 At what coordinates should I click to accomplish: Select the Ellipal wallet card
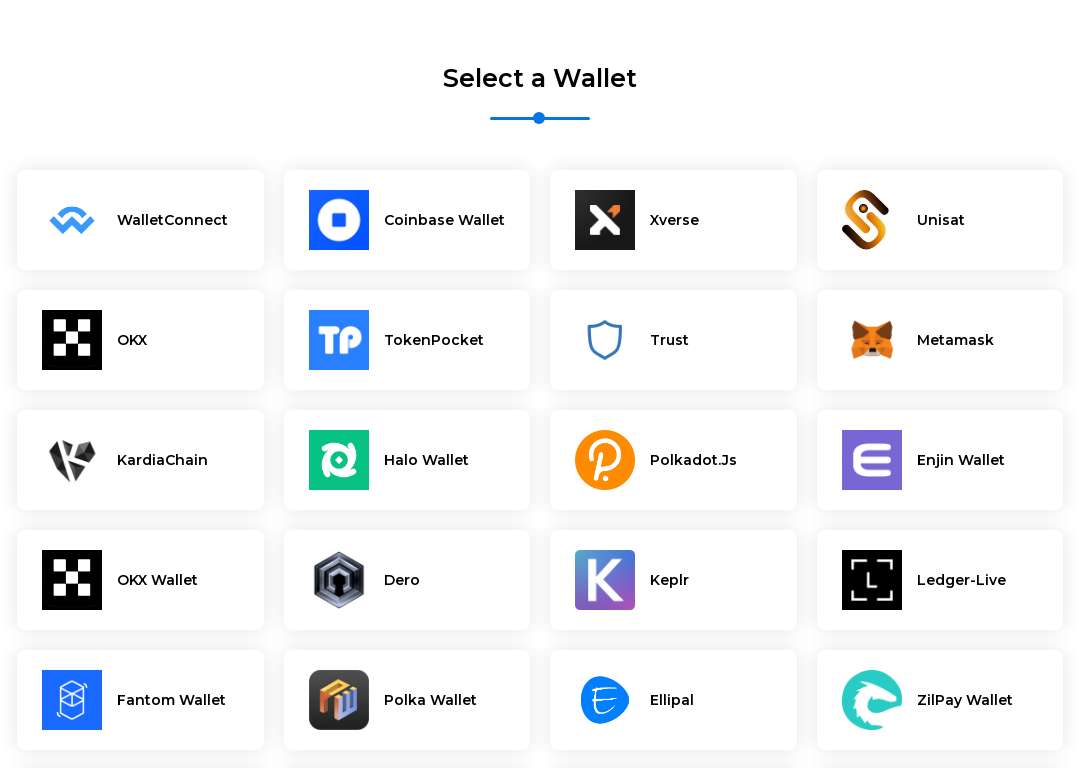click(673, 700)
